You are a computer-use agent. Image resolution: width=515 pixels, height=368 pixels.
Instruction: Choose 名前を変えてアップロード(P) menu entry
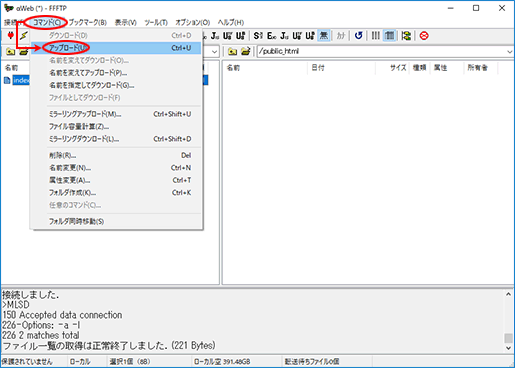pyautogui.click(x=116, y=73)
